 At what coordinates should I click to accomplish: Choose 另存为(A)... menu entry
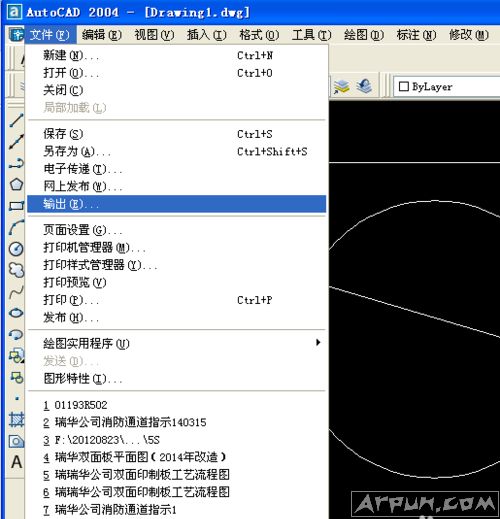click(x=177, y=152)
